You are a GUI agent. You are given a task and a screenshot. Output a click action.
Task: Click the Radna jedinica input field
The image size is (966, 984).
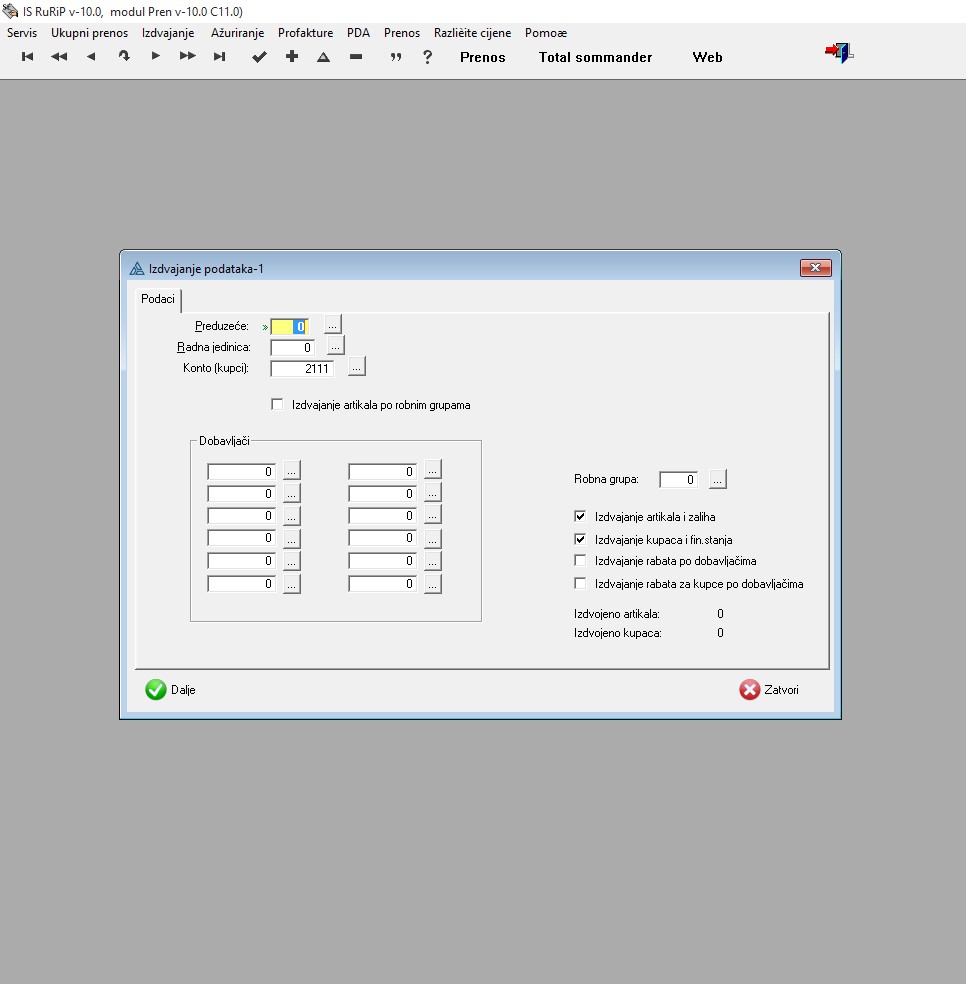[x=292, y=347]
